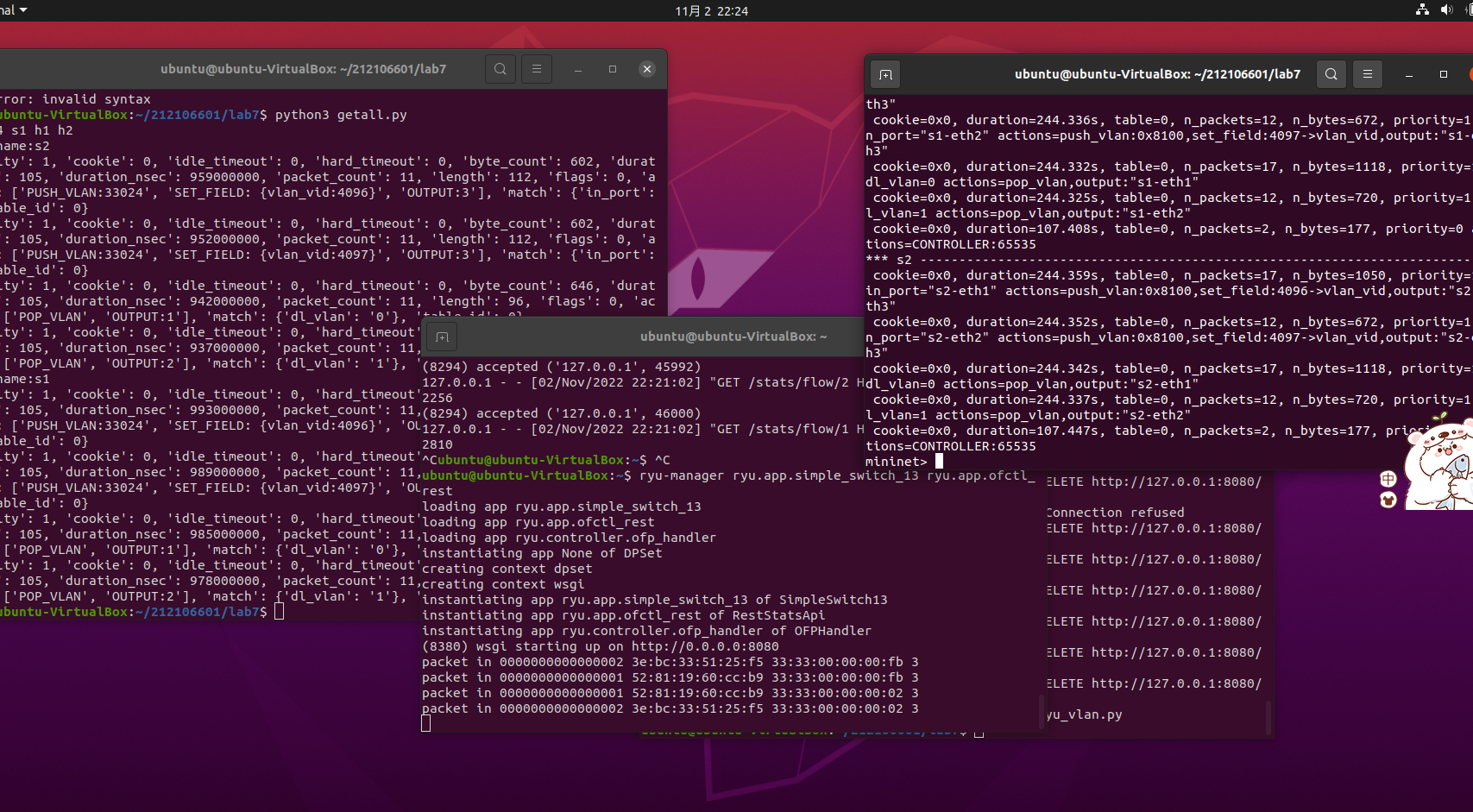The height and width of the screenshot is (812, 1473).
Task: Open the network status icon in top bar
Action: pos(1422,10)
